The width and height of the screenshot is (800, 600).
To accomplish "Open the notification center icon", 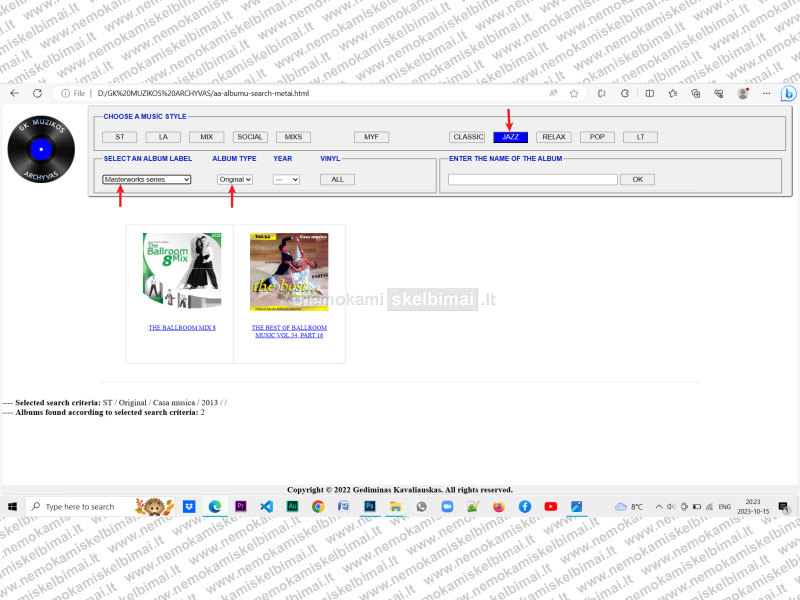I will 784,507.
